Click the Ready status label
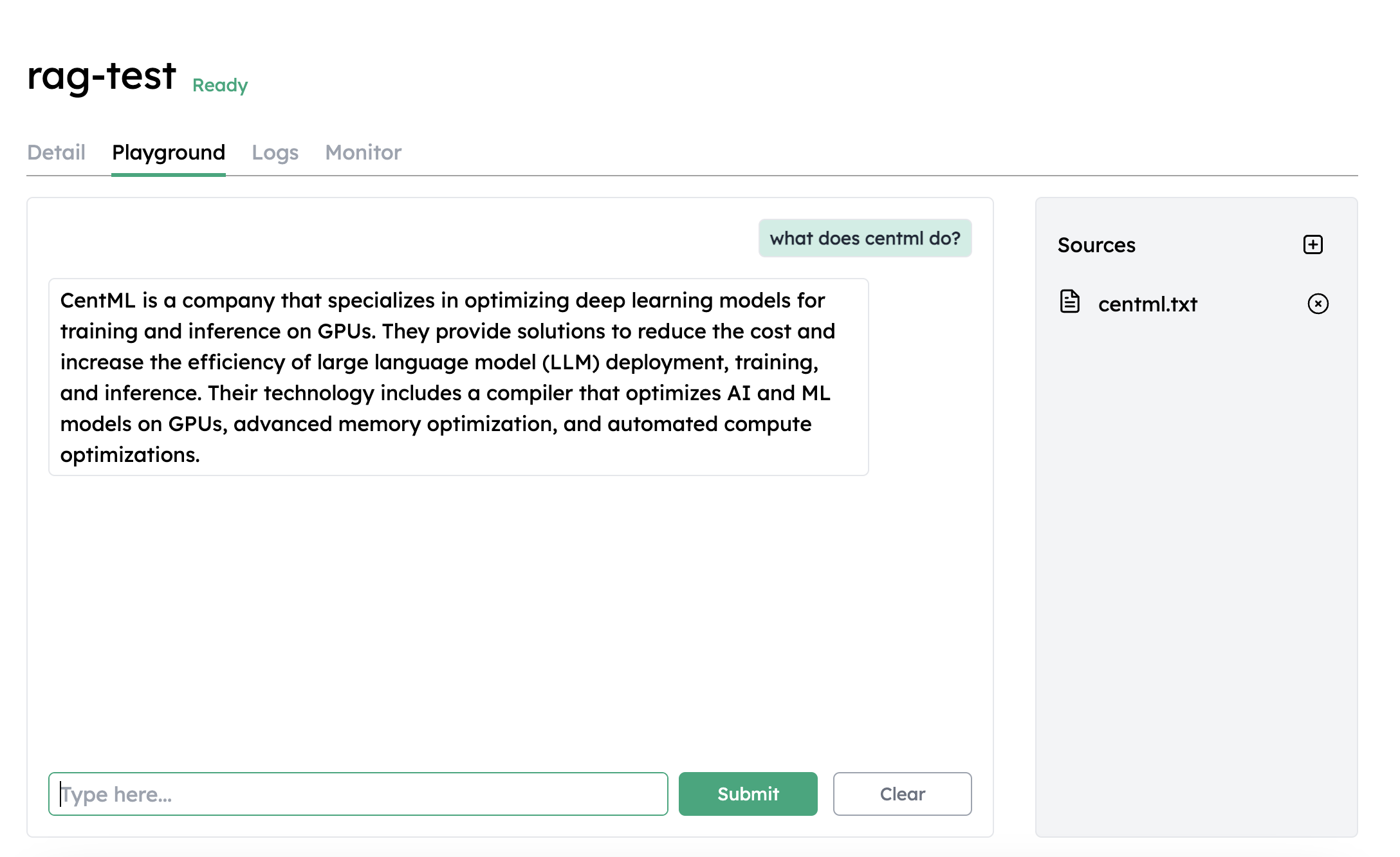Image resolution: width=1400 pixels, height=857 pixels. point(220,85)
